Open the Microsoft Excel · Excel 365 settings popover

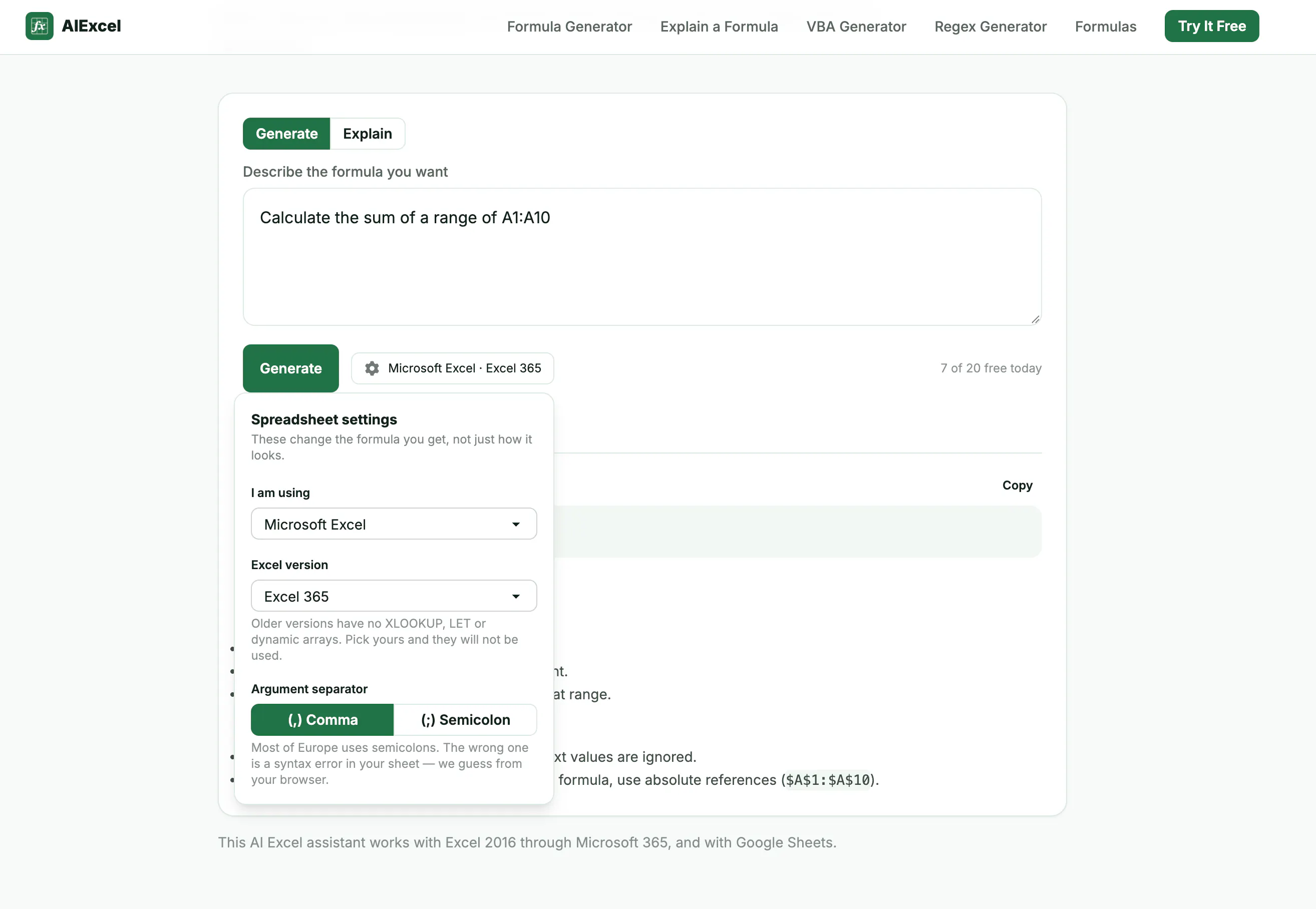(452, 368)
